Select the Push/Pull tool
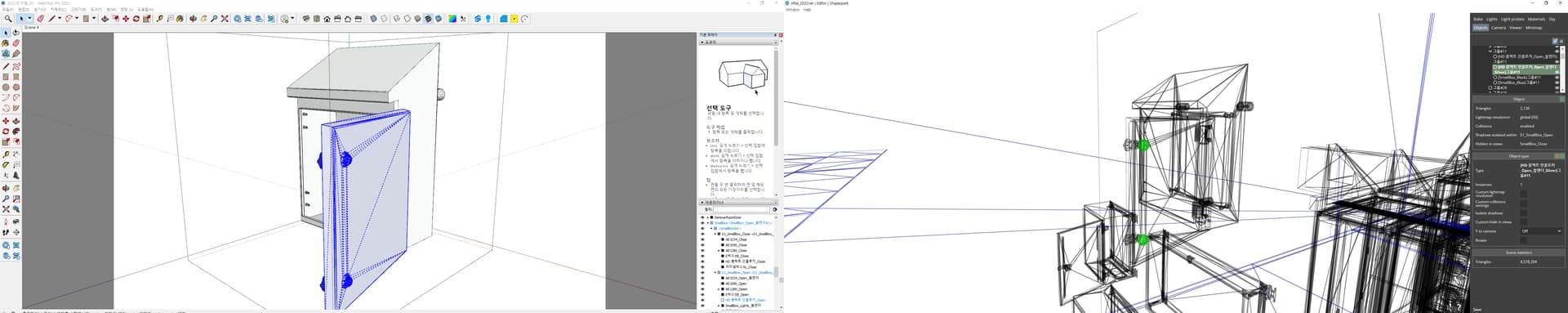This screenshot has width=1568, height=313. click(105, 18)
